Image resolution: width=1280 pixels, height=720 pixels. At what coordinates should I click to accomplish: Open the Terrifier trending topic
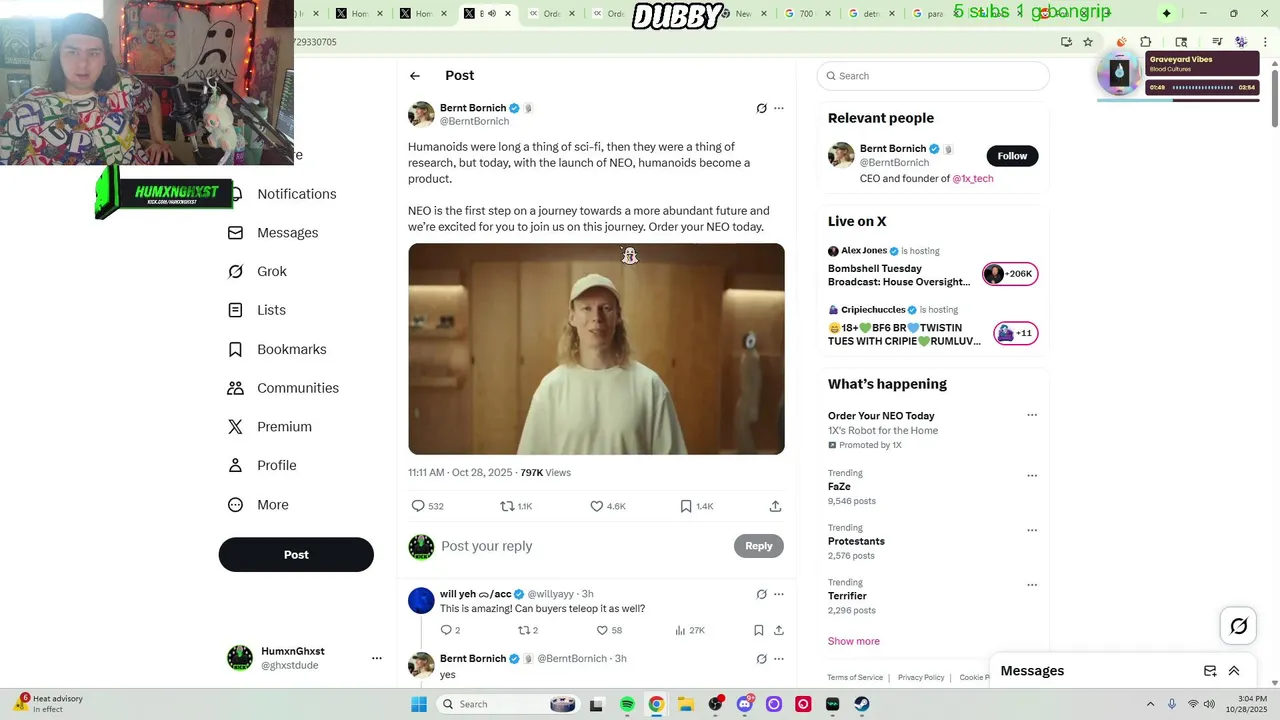[x=847, y=596]
